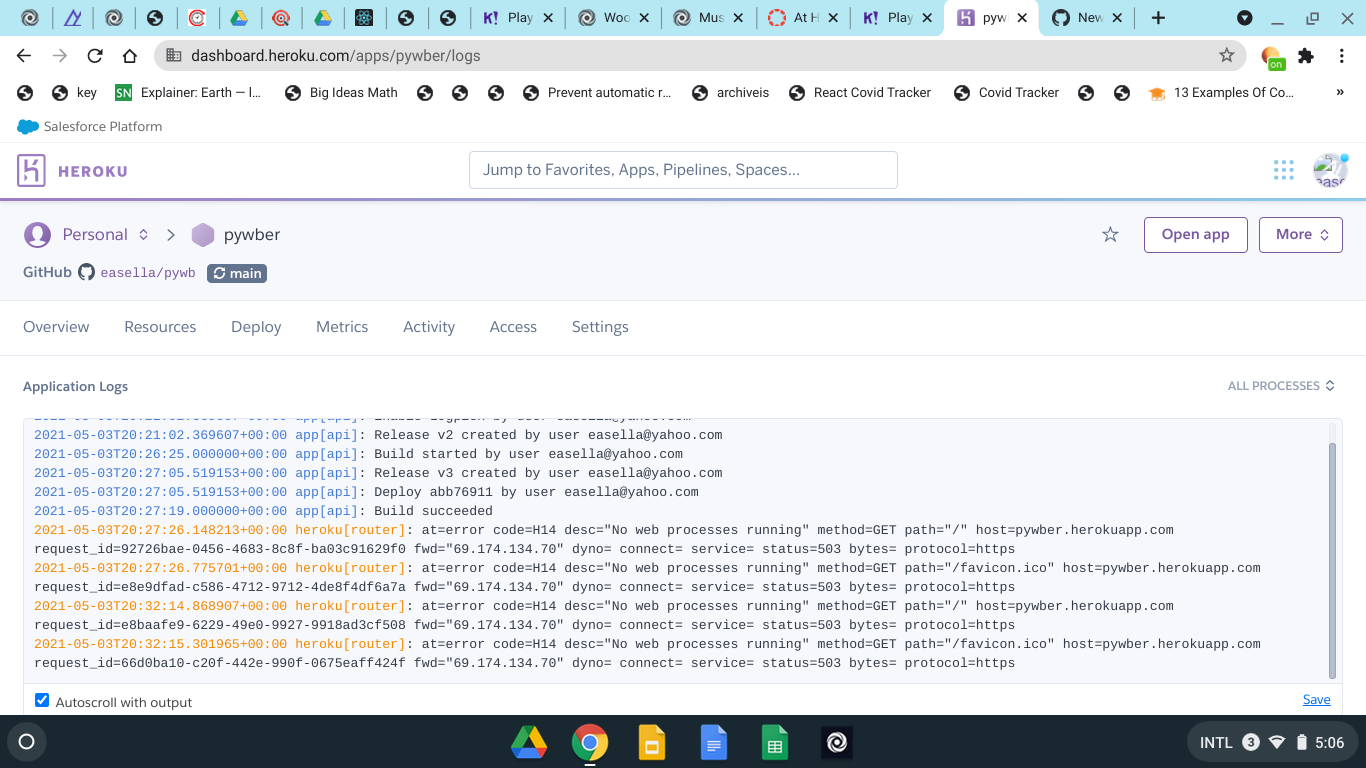1366x768 pixels.
Task: Open Google Slides from the shelf
Action: point(652,742)
